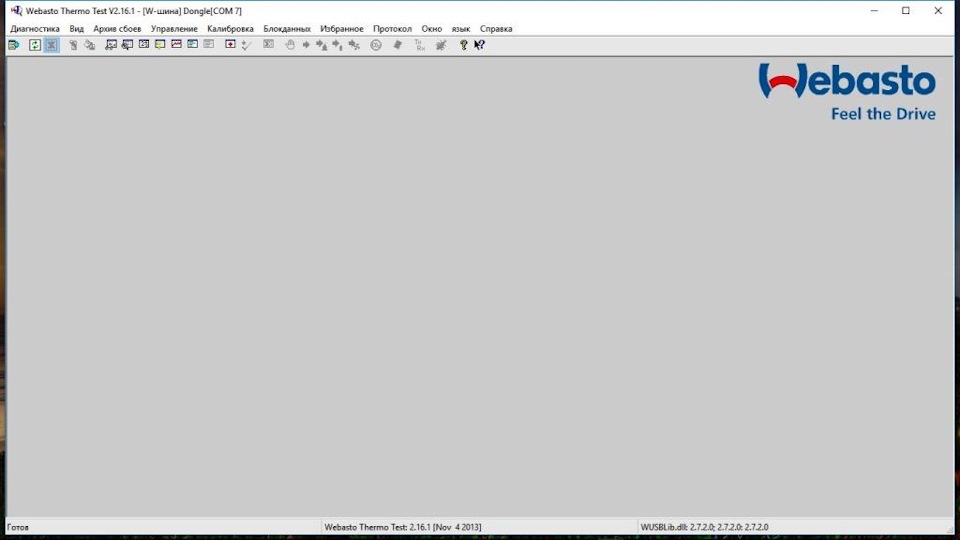Image resolution: width=960 pixels, height=540 pixels.
Task: Close the Webasto Thermo Test window
Action: click(x=938, y=10)
